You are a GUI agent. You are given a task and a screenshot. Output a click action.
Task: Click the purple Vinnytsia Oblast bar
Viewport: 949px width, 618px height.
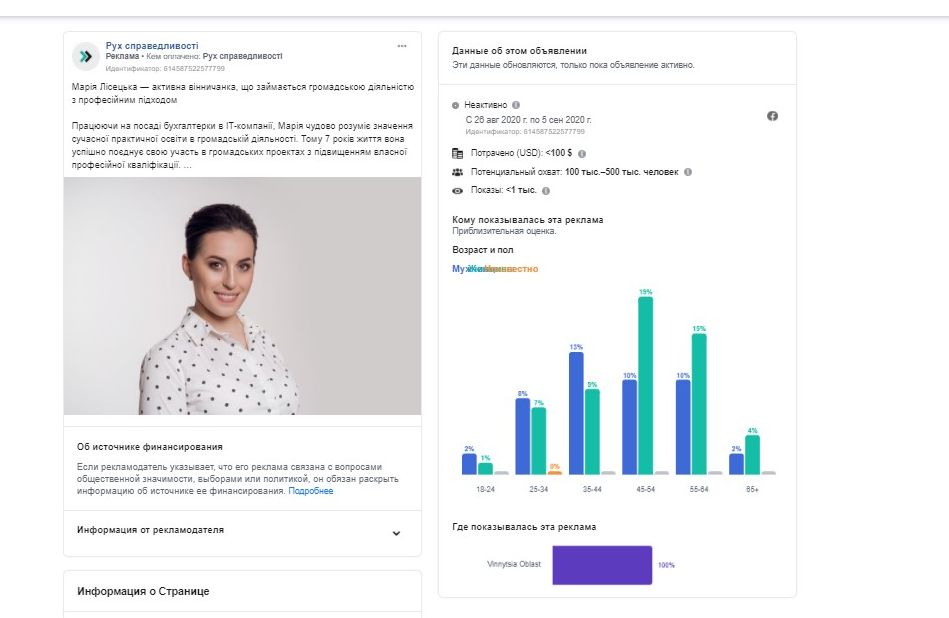[601, 565]
